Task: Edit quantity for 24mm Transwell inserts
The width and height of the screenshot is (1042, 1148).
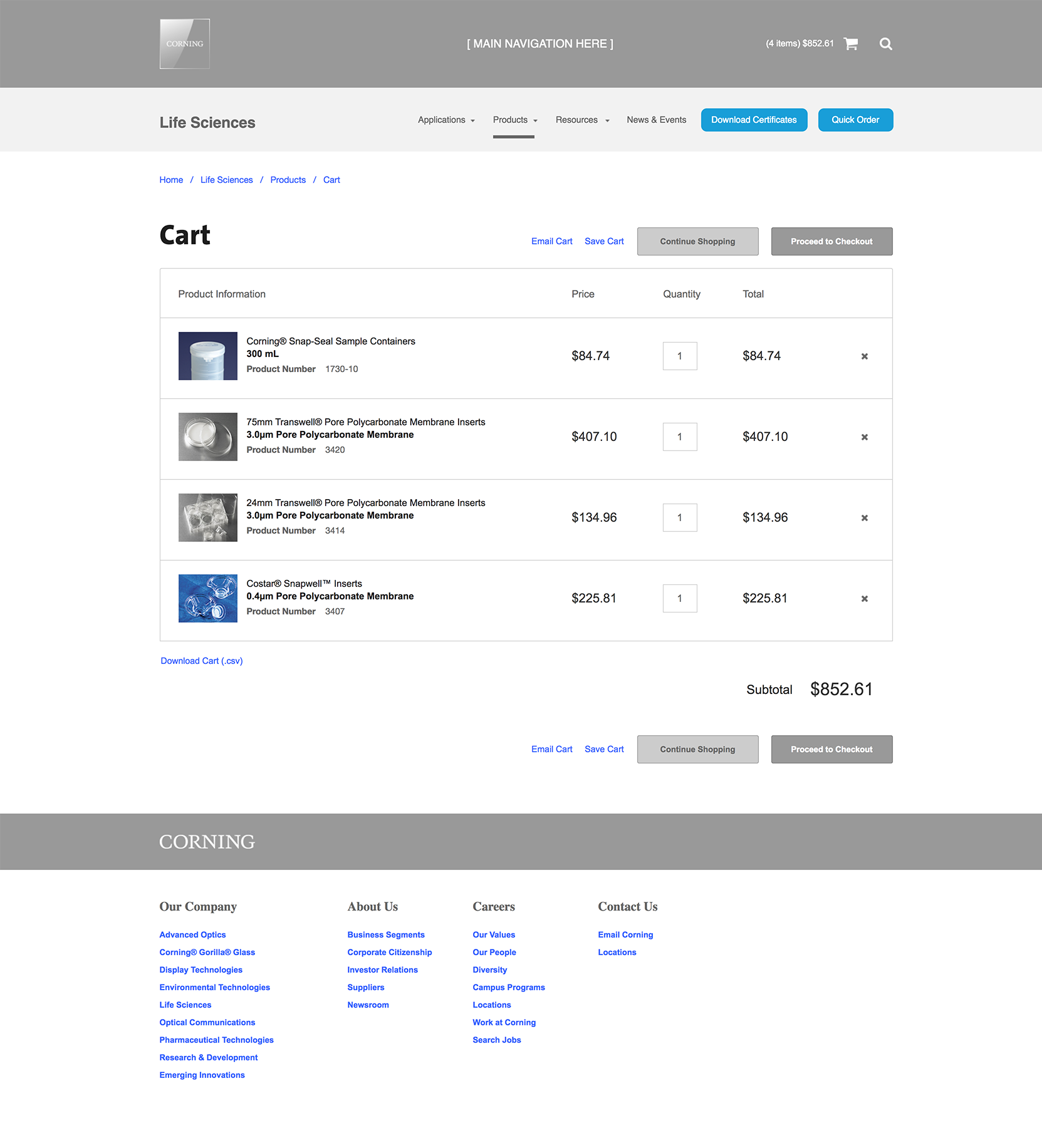Action: click(680, 517)
